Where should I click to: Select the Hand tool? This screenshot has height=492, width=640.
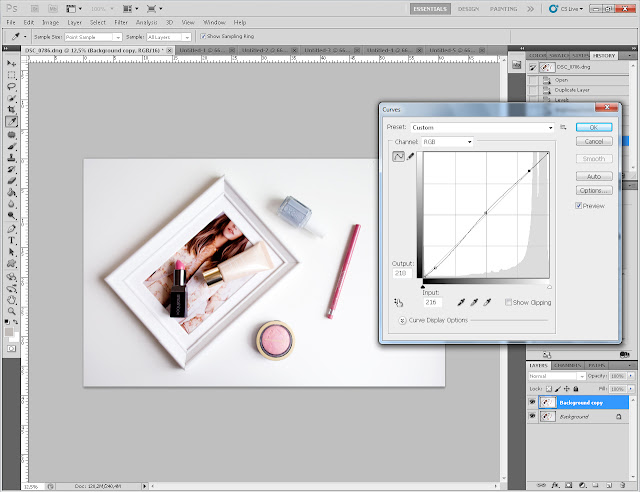[x=11, y=300]
